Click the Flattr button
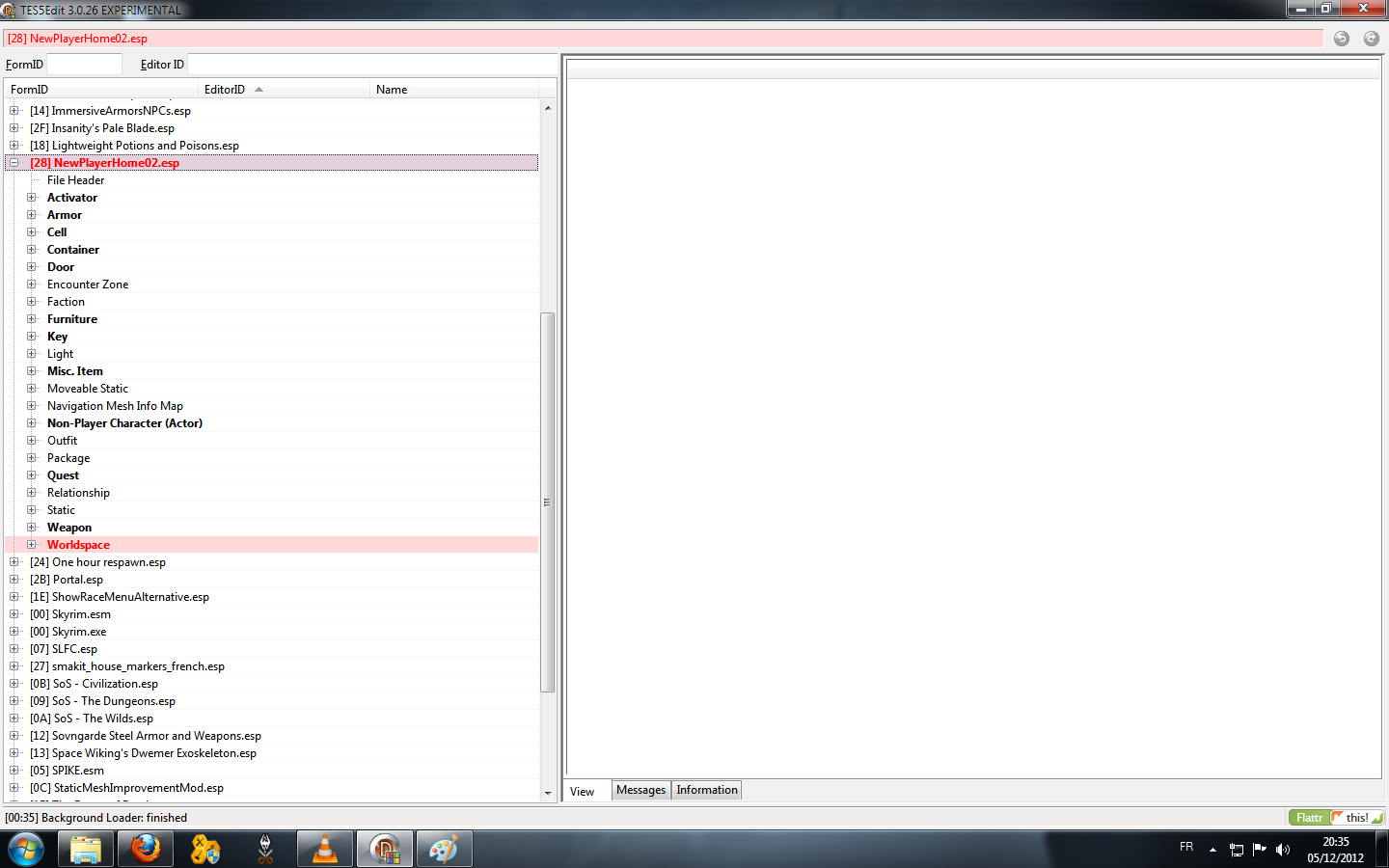The width and height of the screenshot is (1389, 868). (1309, 818)
